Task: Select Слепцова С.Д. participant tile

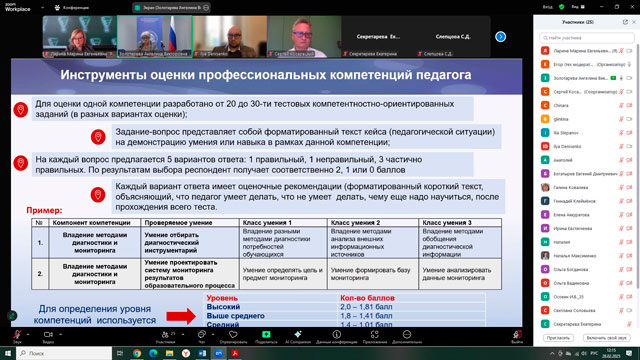Action: pos(453,36)
